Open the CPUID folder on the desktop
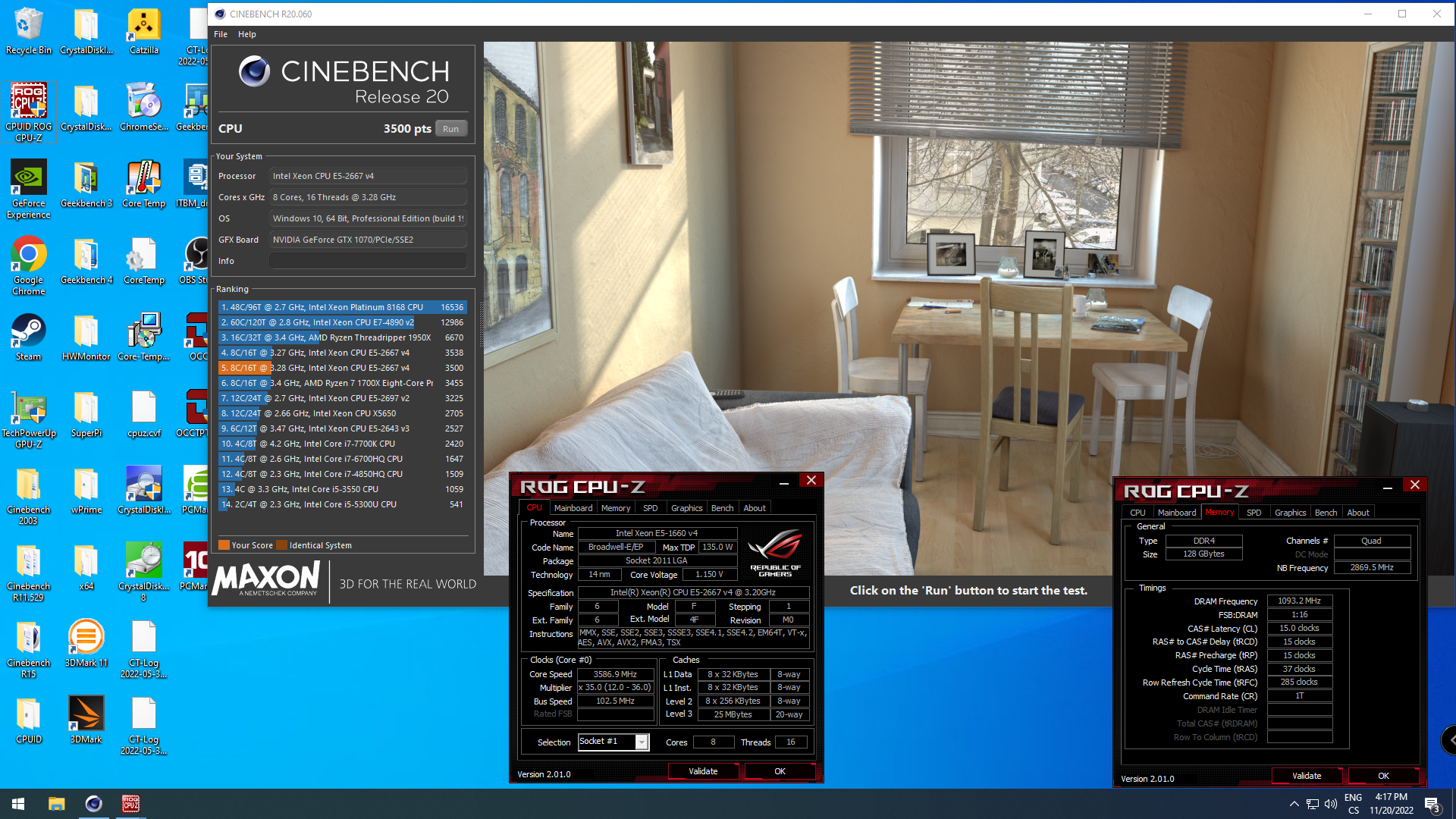This screenshot has width=1456, height=819. pos(29,720)
